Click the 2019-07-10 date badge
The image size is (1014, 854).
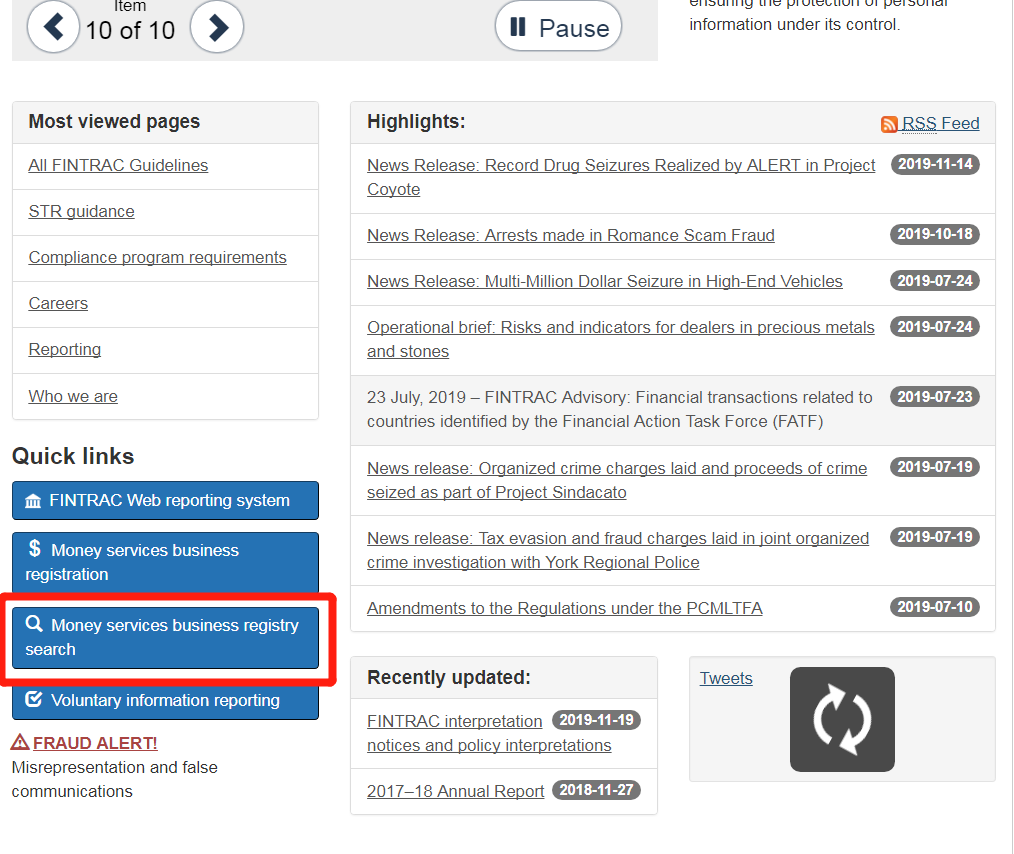935,607
